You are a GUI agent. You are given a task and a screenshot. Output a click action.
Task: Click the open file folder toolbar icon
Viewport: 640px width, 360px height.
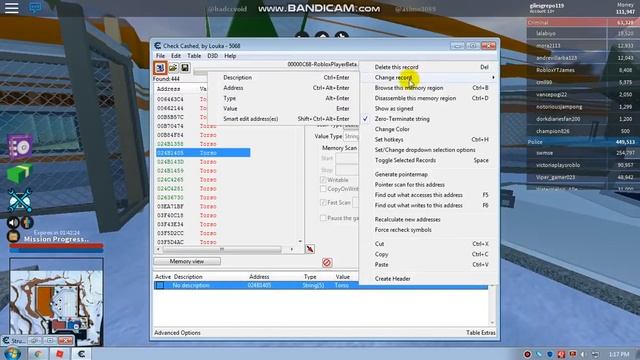173,68
